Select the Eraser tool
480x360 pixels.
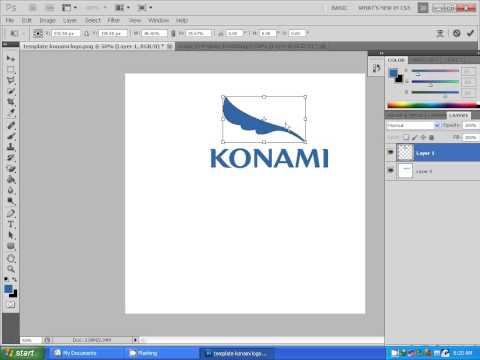click(x=11, y=169)
